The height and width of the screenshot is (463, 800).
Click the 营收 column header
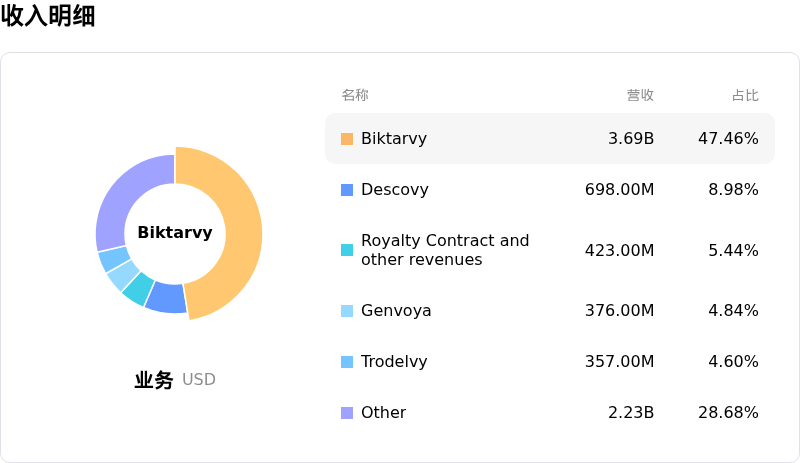(640, 95)
